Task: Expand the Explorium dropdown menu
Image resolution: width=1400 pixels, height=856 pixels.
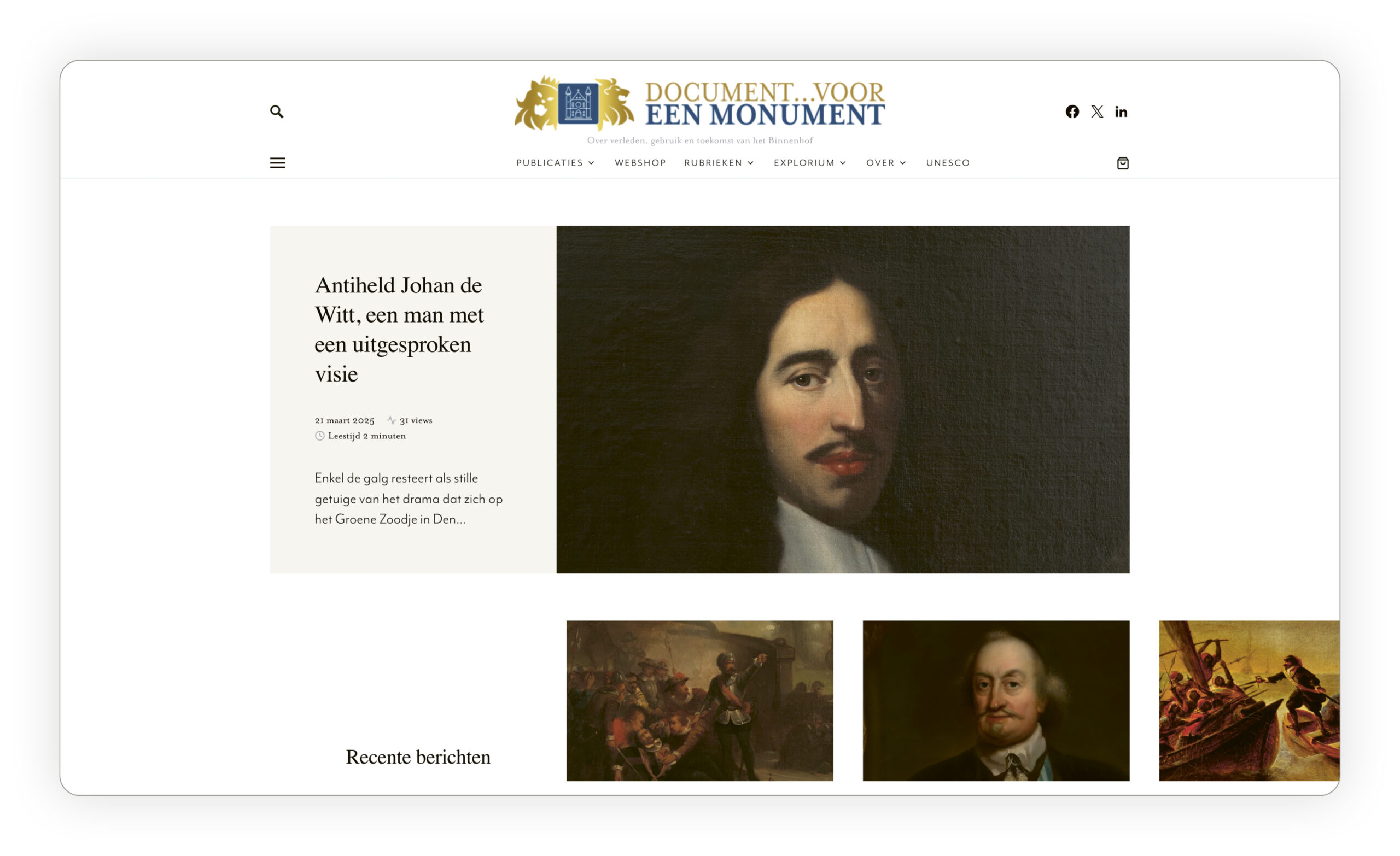Action: pos(810,163)
